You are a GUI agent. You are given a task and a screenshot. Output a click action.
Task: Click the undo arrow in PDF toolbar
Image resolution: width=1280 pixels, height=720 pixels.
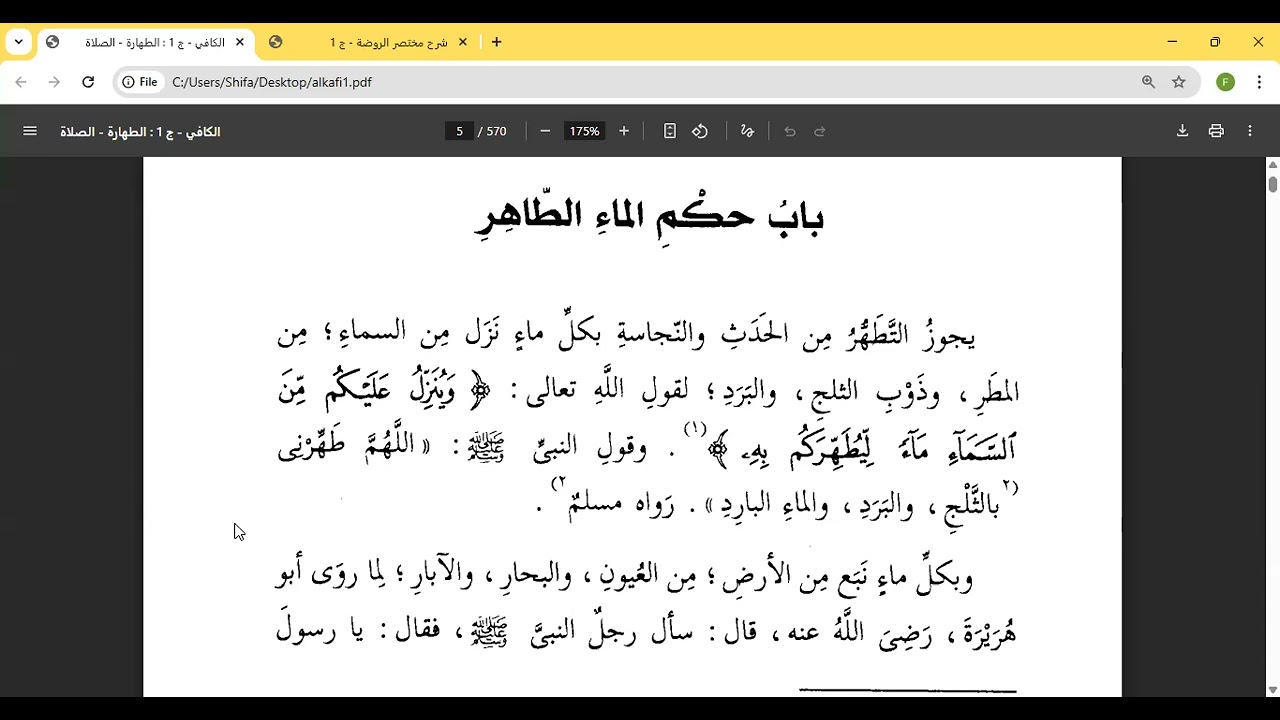(790, 131)
